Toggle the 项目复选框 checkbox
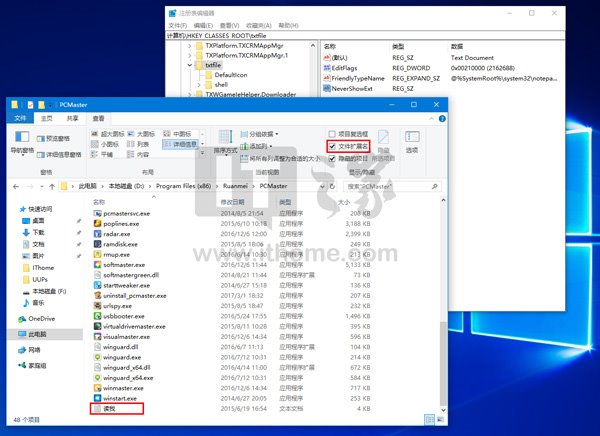The image size is (600, 436). pos(332,133)
